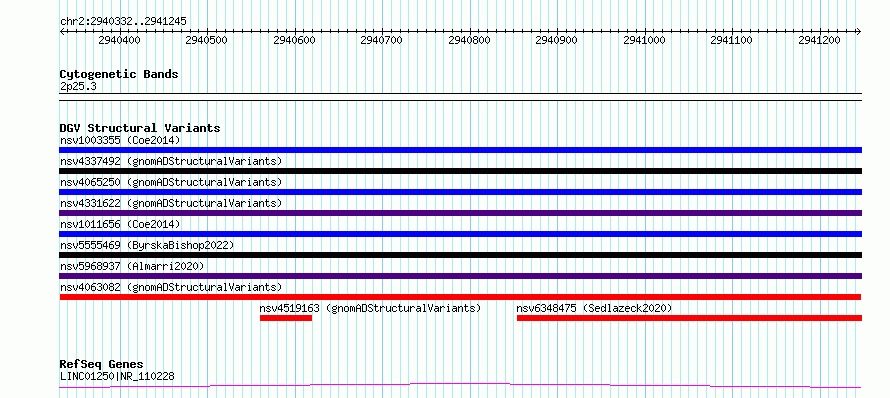Click ruler position 2940700

tap(382, 40)
